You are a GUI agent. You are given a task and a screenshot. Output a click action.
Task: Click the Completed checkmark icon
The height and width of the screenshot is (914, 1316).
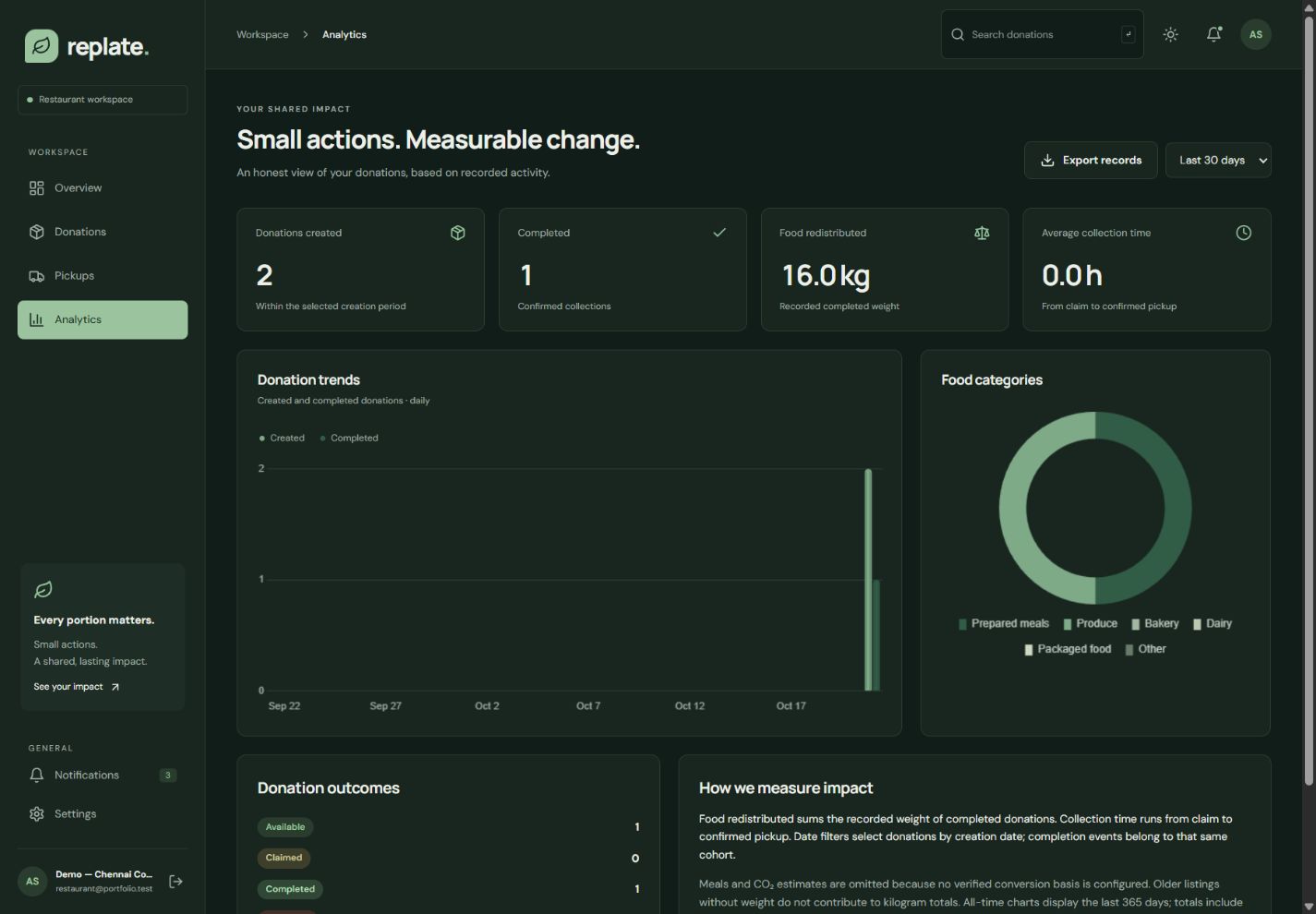(719, 233)
